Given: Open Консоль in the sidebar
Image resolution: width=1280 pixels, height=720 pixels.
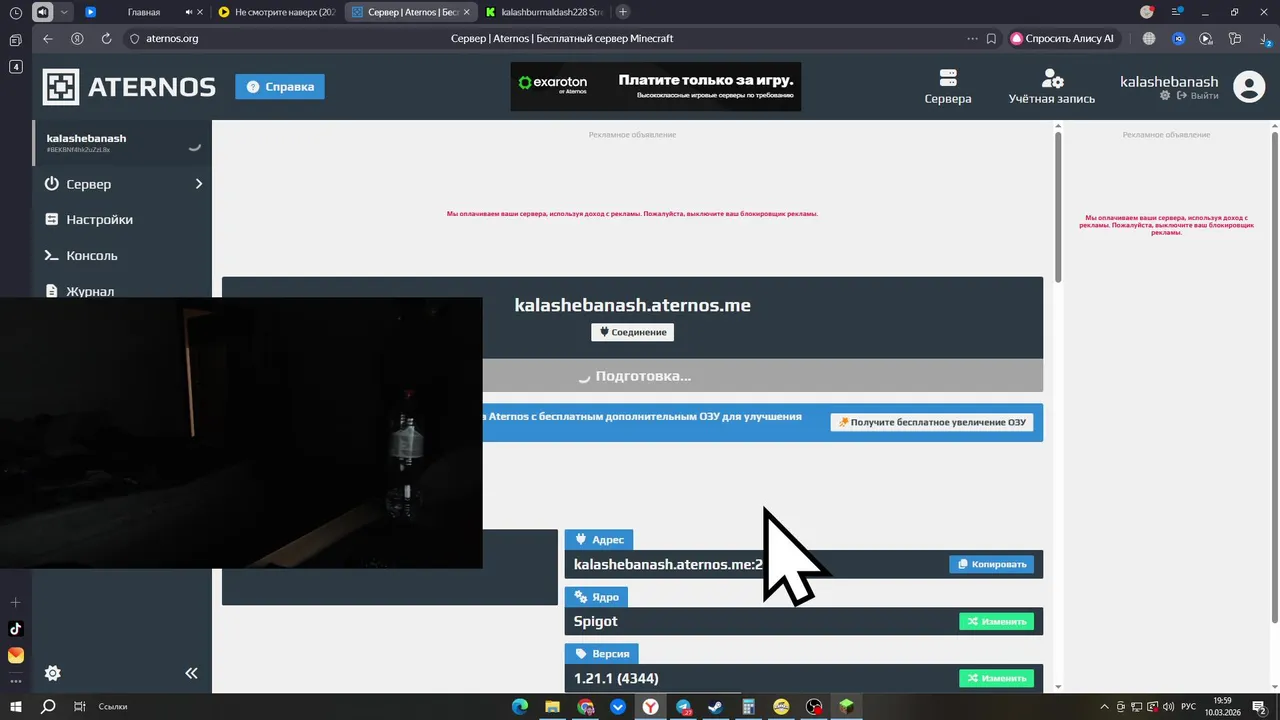Looking at the screenshot, I should coord(122,256).
